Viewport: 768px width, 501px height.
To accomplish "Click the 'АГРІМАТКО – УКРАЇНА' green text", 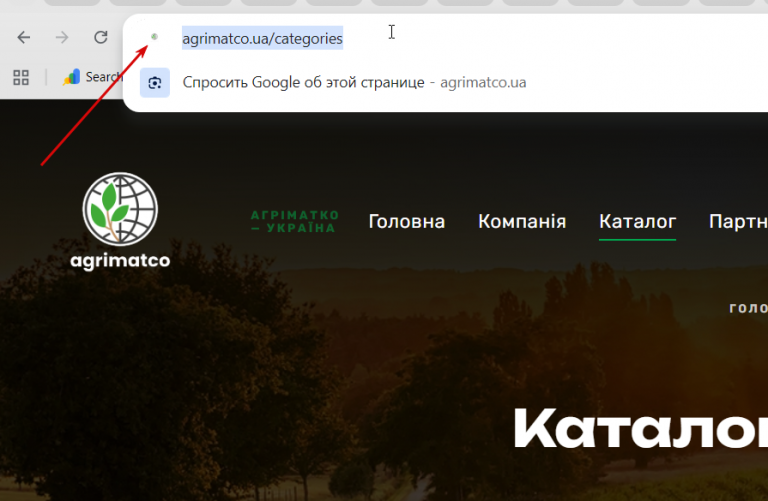I will tap(294, 221).
